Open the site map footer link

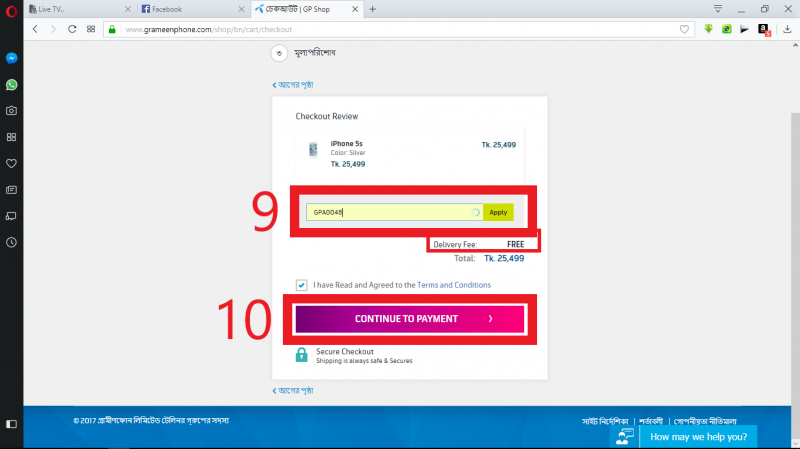605,421
